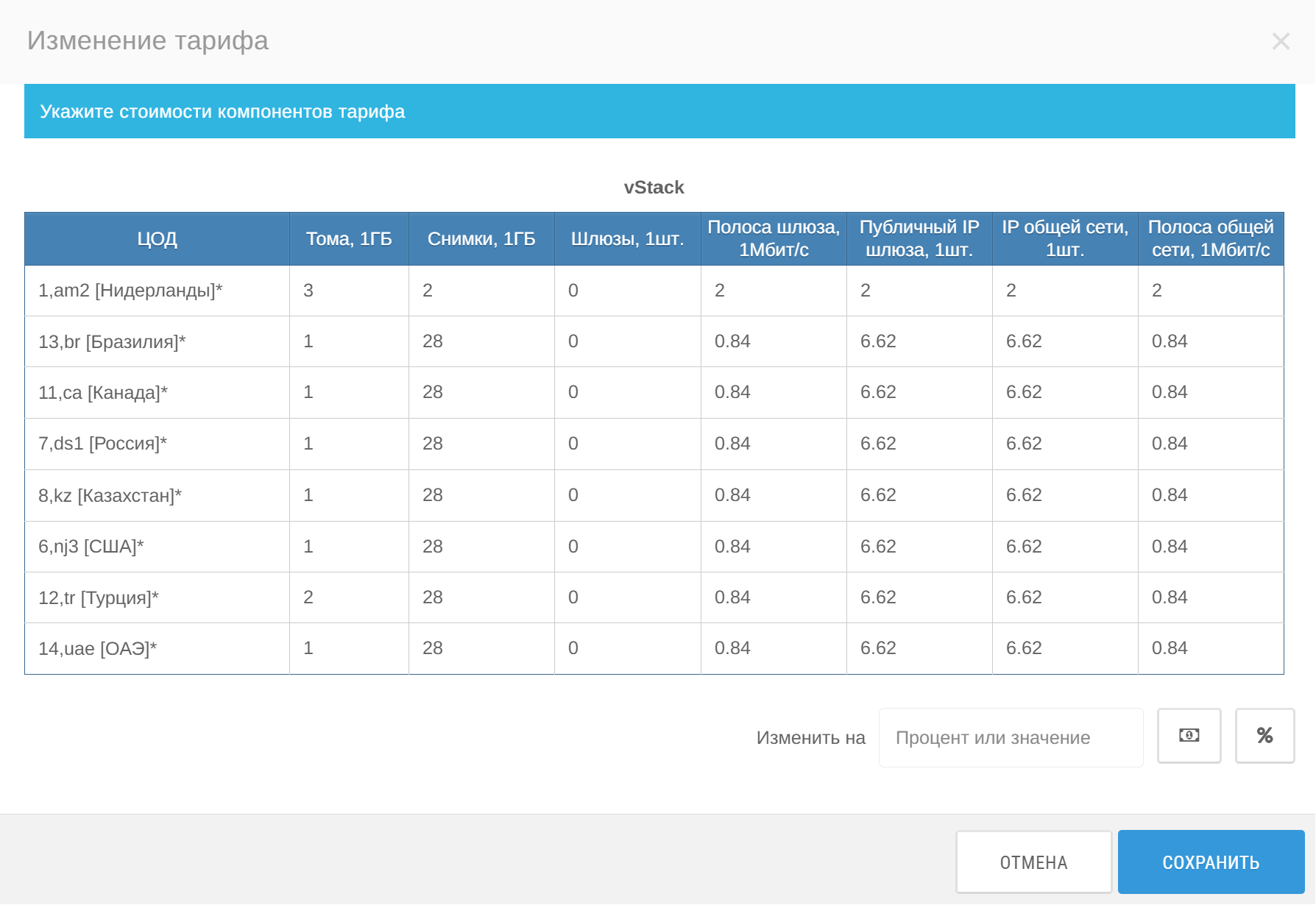Edit Снимки value 28 for Казахстан
This screenshot has height=905, width=1316.
(481, 495)
